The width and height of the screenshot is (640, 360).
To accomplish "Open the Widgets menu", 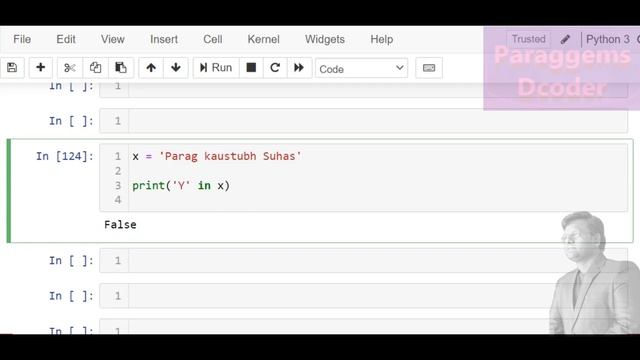I will tap(325, 39).
